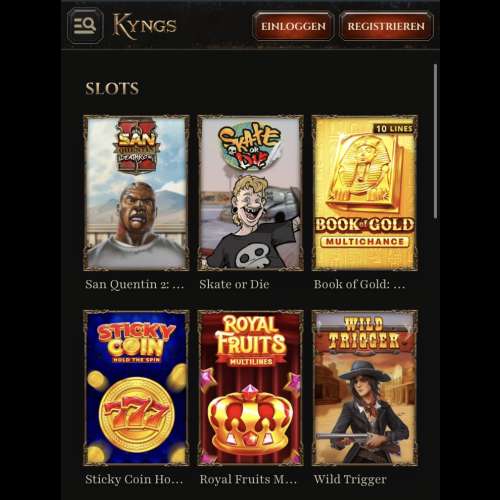This screenshot has height=500, width=500.
Task: Open Wild Trigger slot thumbnail
Action: click(x=365, y=388)
